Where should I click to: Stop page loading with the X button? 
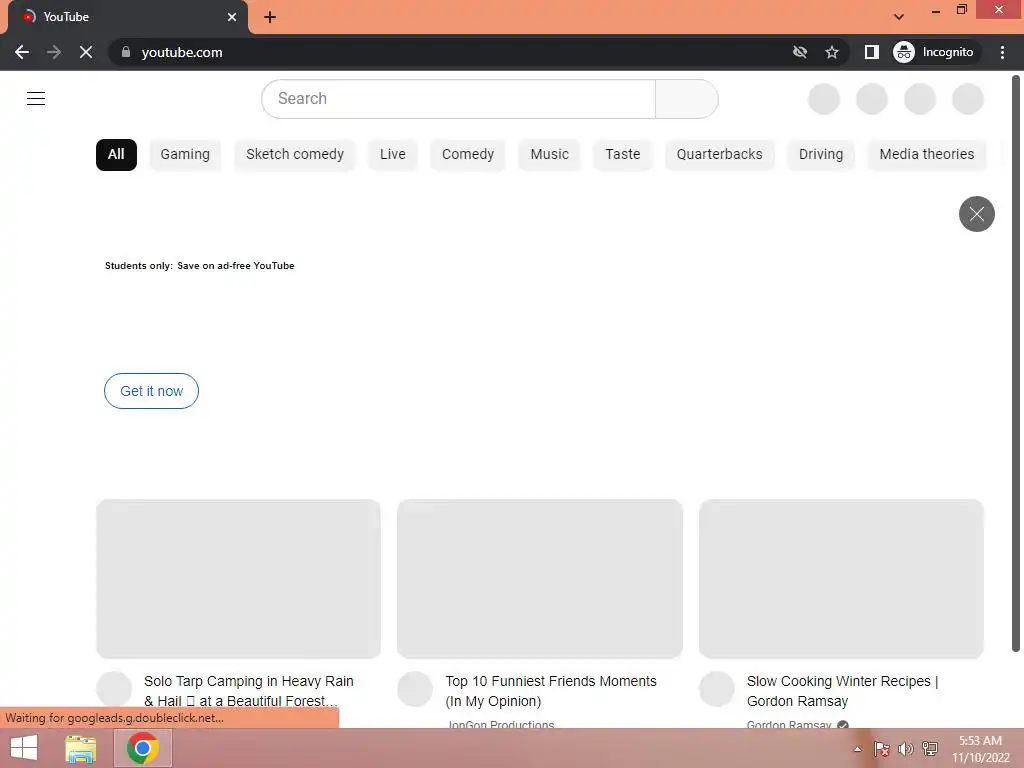(x=86, y=52)
